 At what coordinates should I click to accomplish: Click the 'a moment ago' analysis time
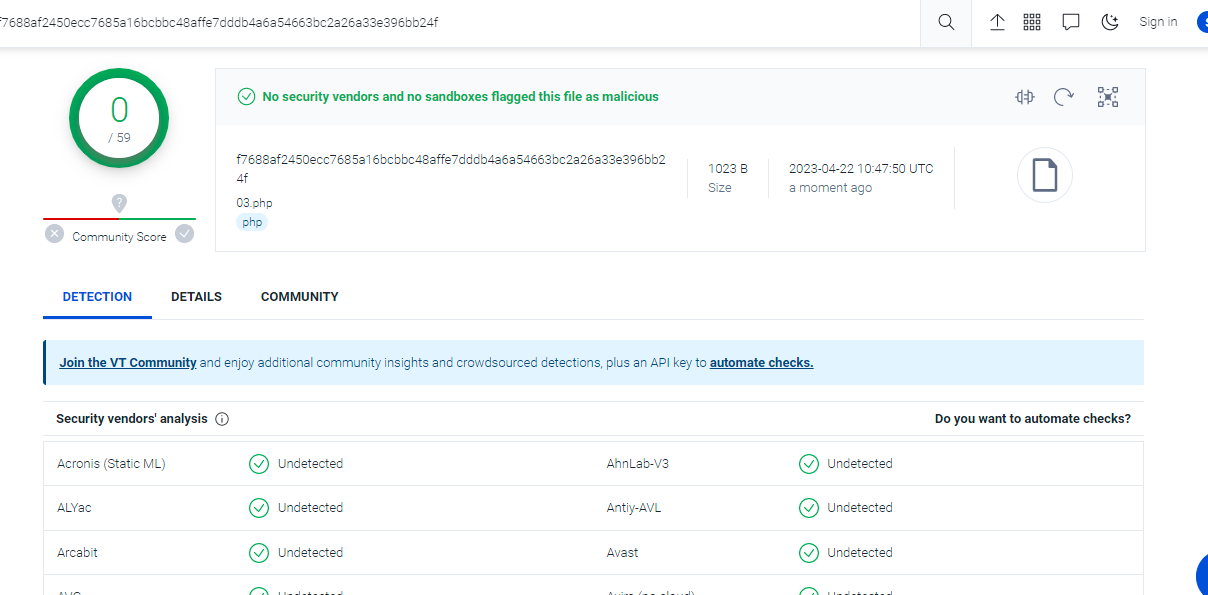pos(830,188)
